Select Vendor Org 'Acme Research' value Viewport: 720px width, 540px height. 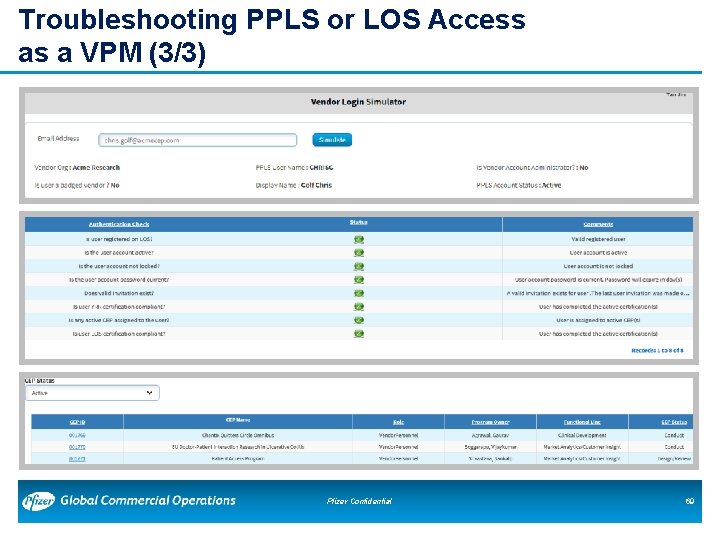(x=96, y=168)
